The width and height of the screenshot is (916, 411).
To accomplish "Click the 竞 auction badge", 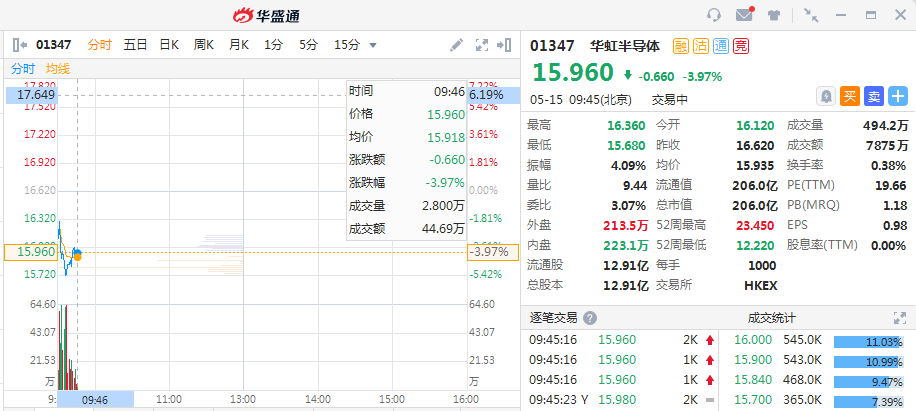I will tap(741, 46).
